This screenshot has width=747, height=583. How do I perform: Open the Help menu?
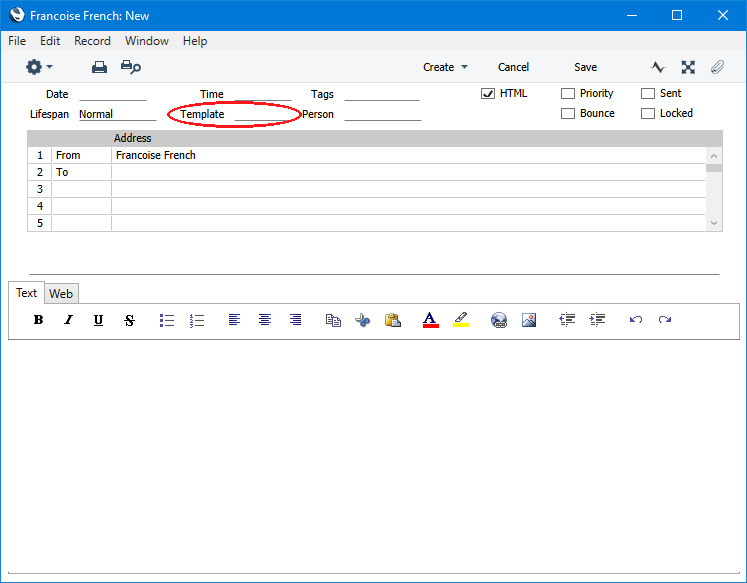[x=195, y=41]
